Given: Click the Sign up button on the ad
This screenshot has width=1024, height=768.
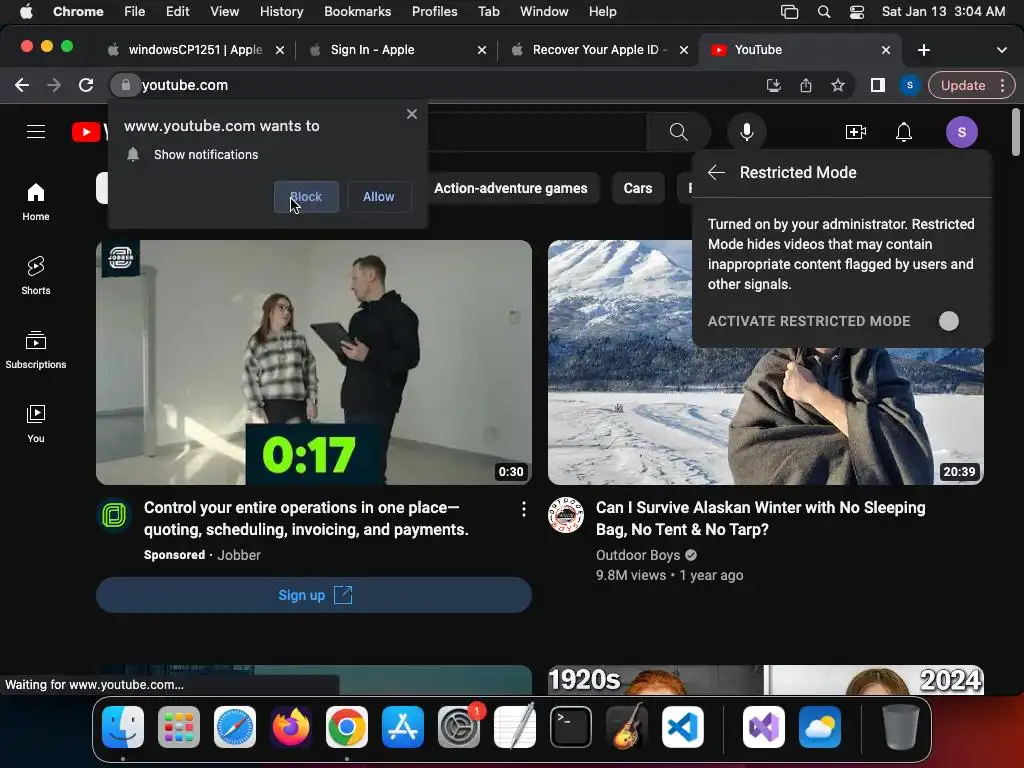Looking at the screenshot, I should coord(314,595).
